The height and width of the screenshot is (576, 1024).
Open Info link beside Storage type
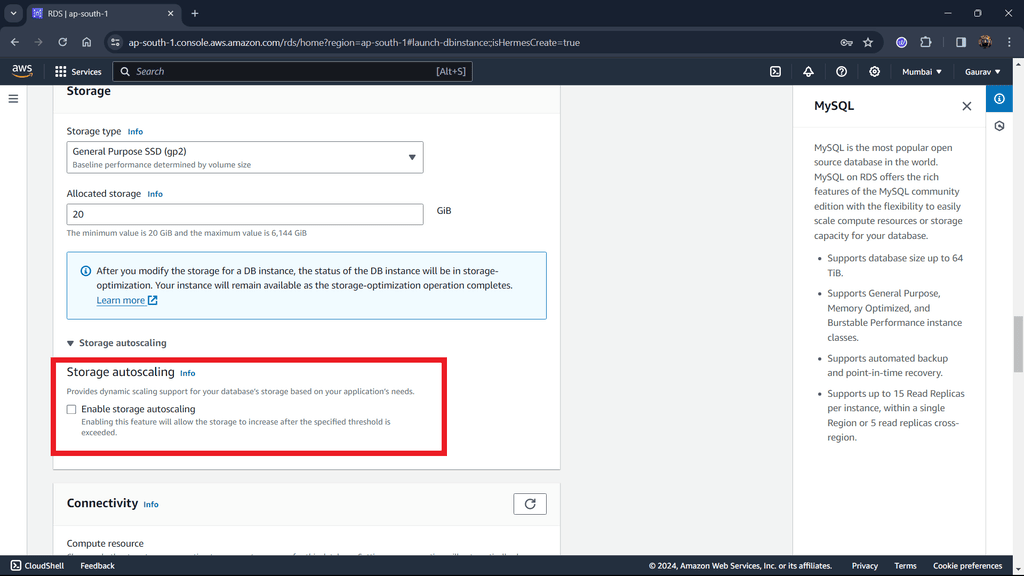(135, 132)
